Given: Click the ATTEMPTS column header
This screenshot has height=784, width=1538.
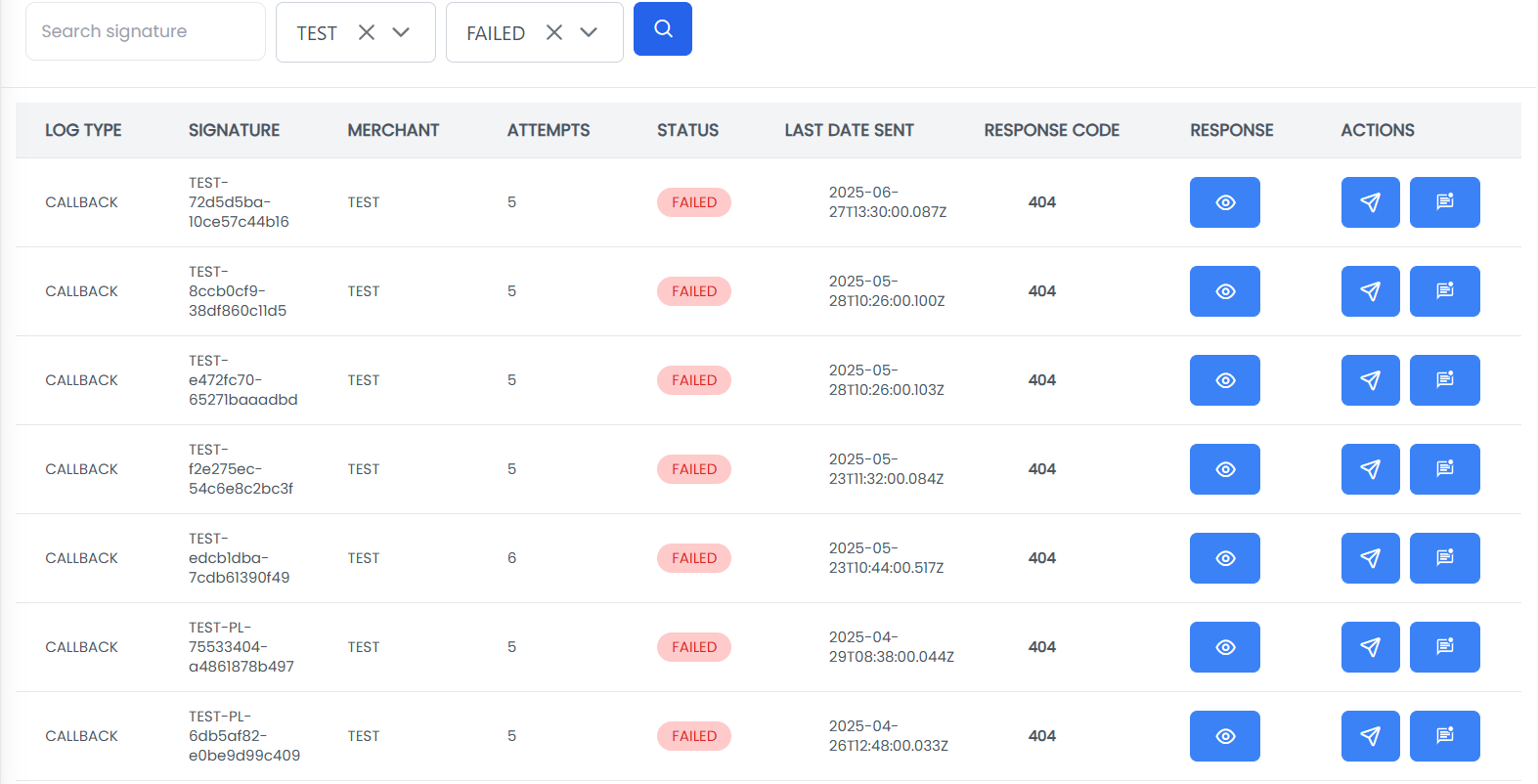Looking at the screenshot, I should [549, 130].
